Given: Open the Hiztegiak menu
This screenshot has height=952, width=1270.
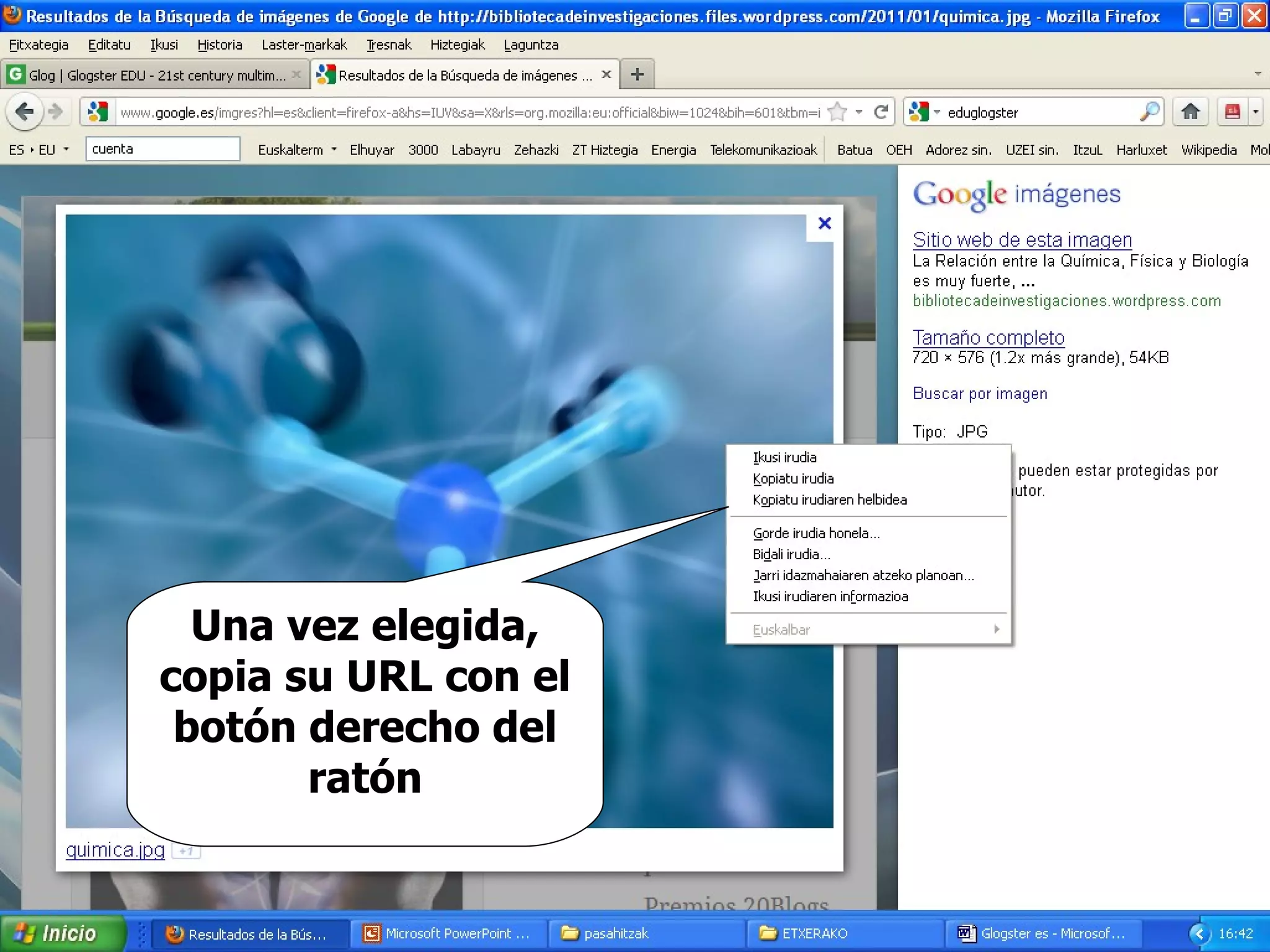Looking at the screenshot, I should click(x=458, y=45).
